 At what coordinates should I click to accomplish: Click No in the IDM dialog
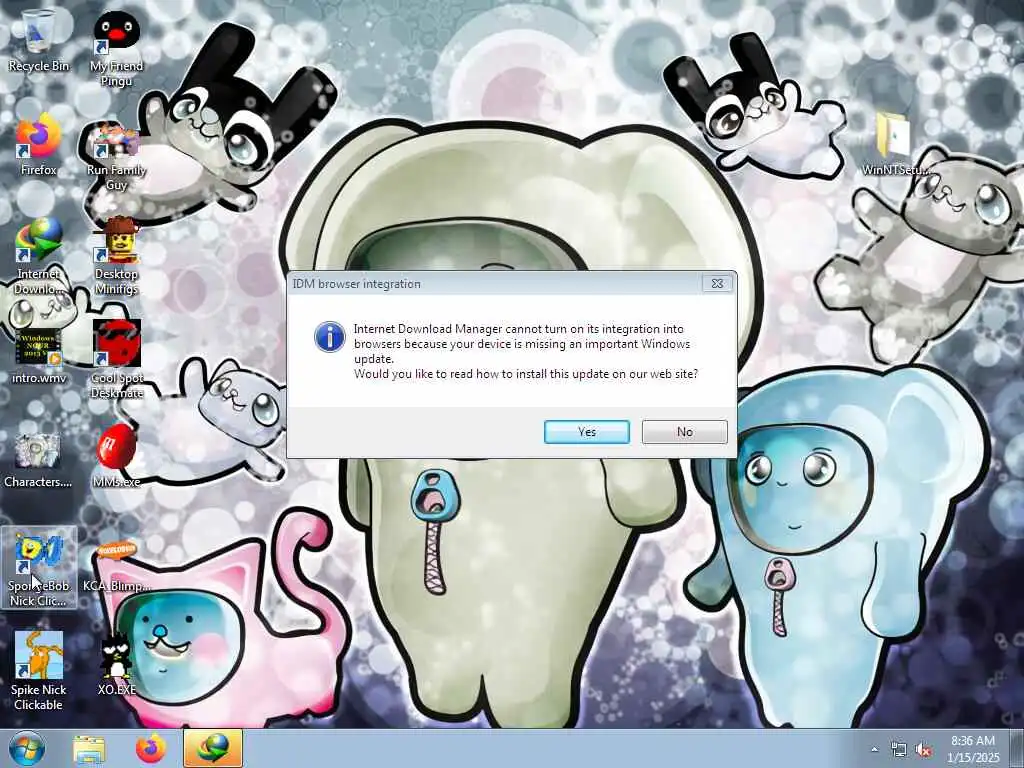coord(684,432)
